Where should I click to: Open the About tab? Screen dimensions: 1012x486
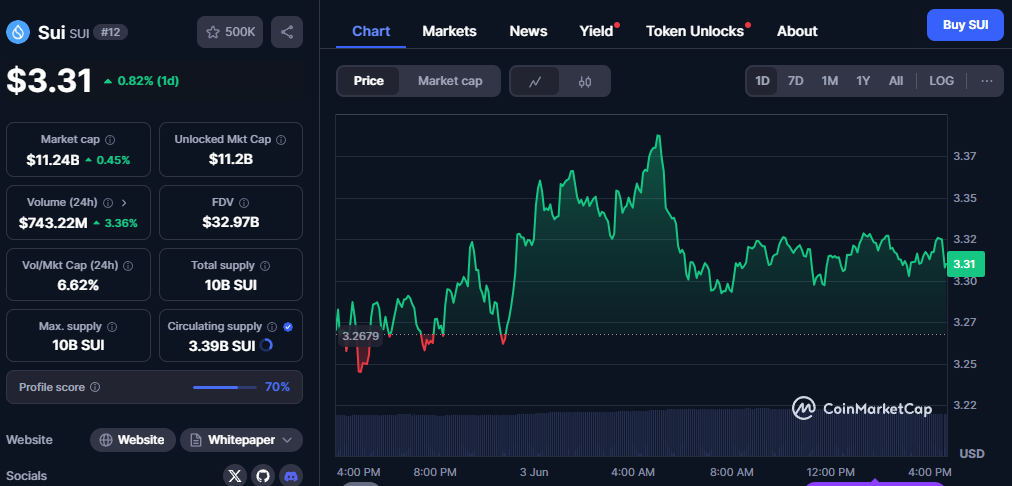797,31
